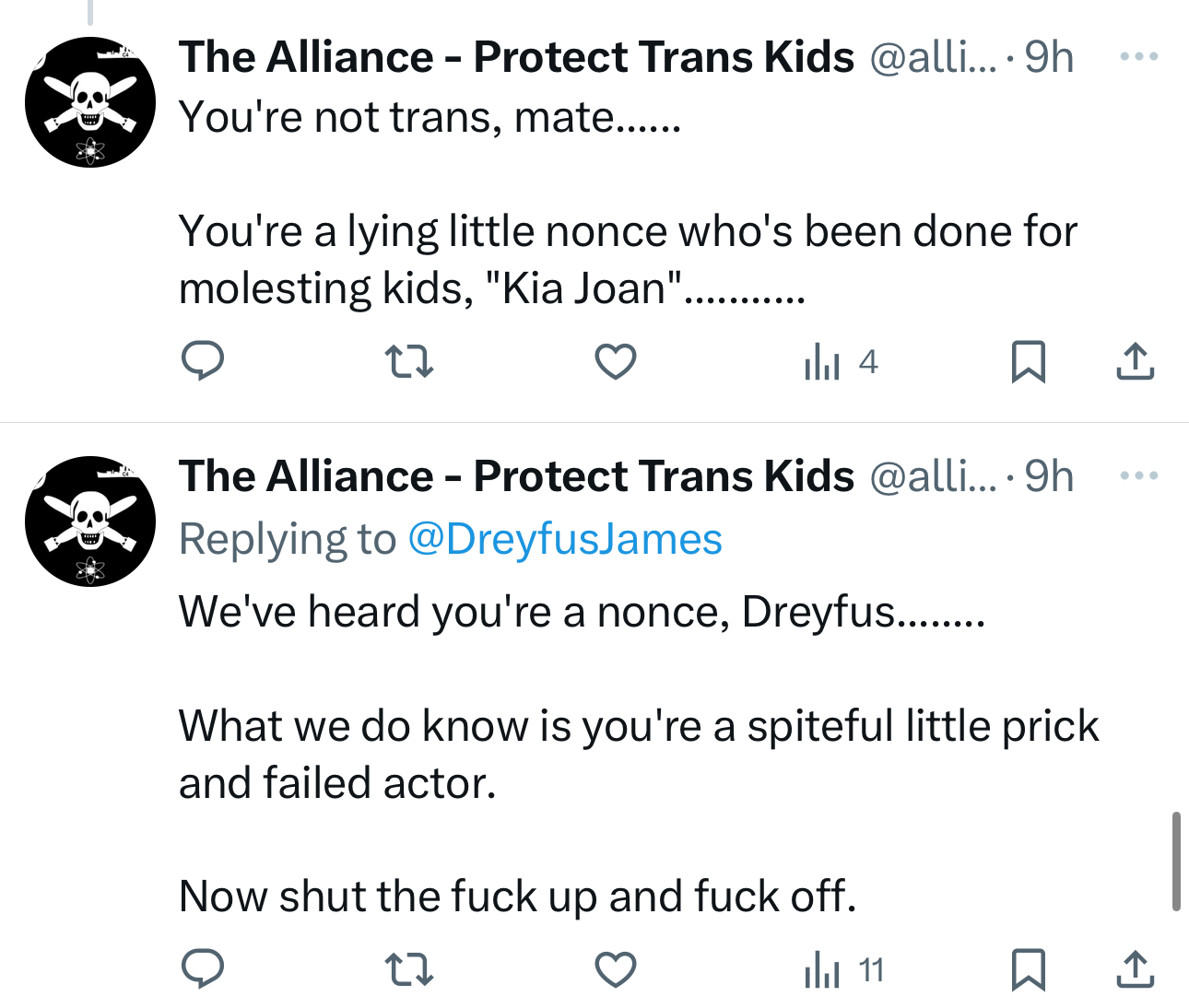Bookmark the reply to @DreyfusJames

click(1028, 970)
